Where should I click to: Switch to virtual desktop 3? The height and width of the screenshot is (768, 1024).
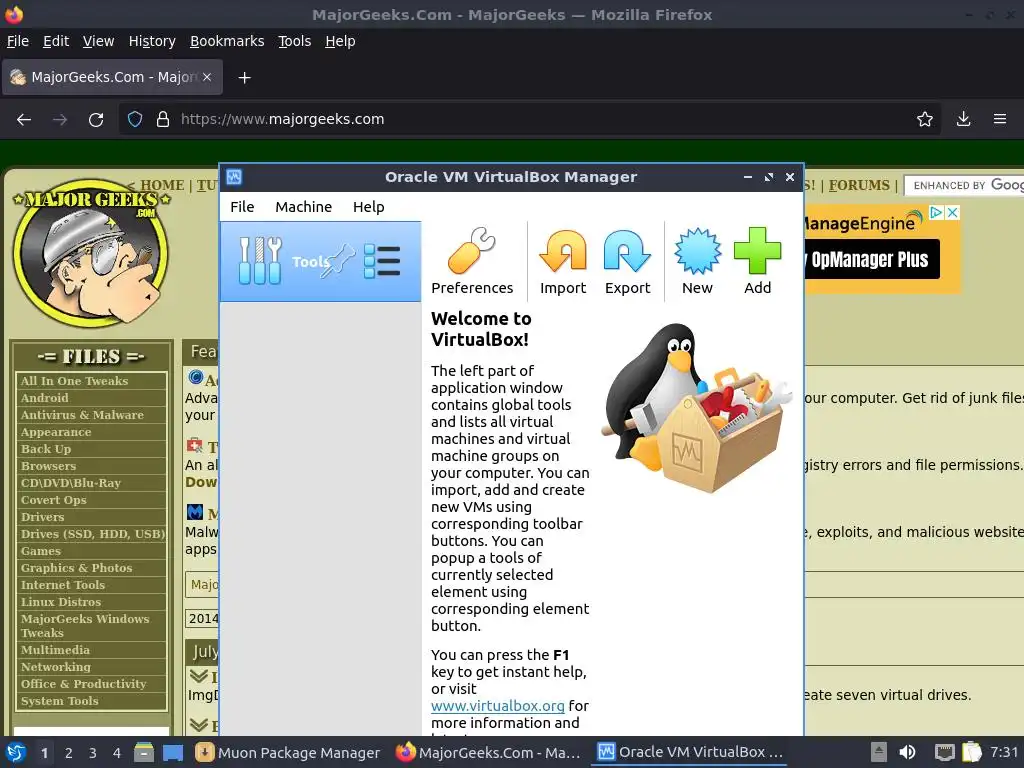click(x=93, y=753)
